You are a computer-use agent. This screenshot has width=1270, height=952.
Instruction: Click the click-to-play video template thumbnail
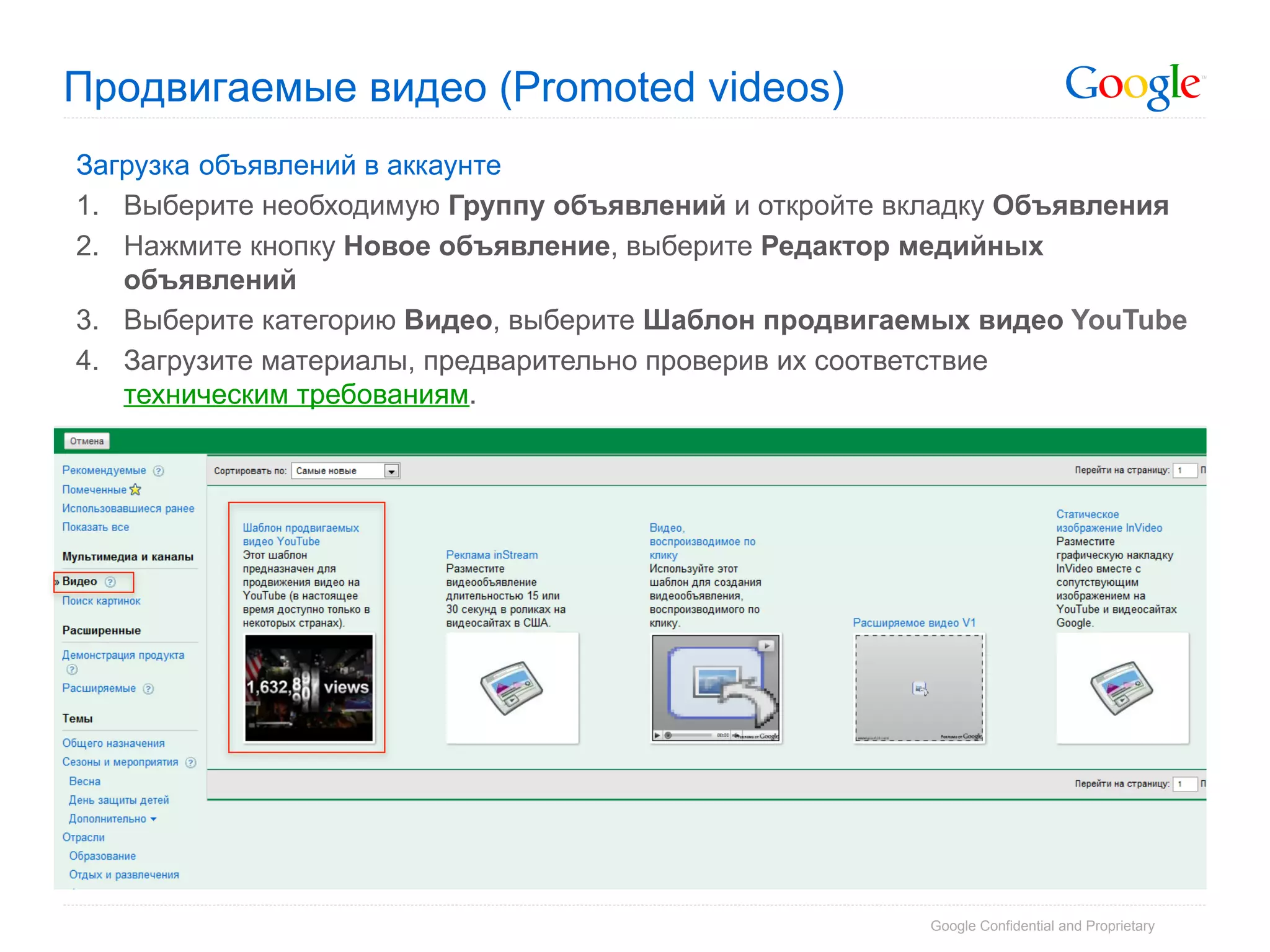click(x=716, y=688)
